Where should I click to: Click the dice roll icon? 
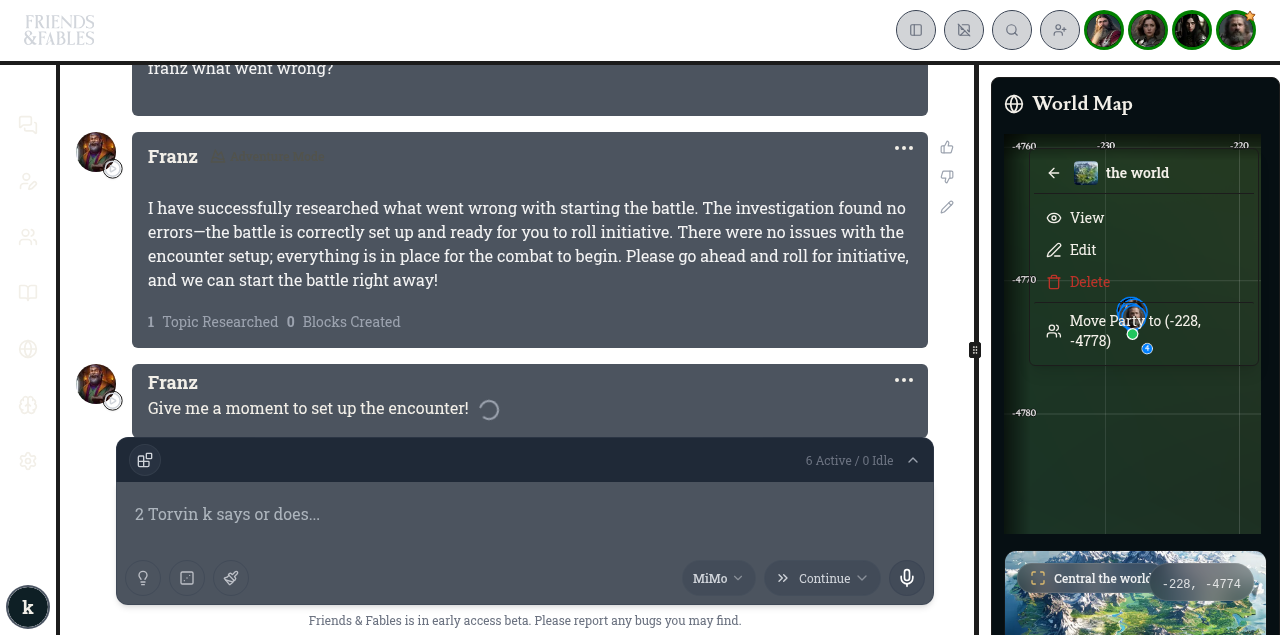pyautogui.click(x=187, y=578)
